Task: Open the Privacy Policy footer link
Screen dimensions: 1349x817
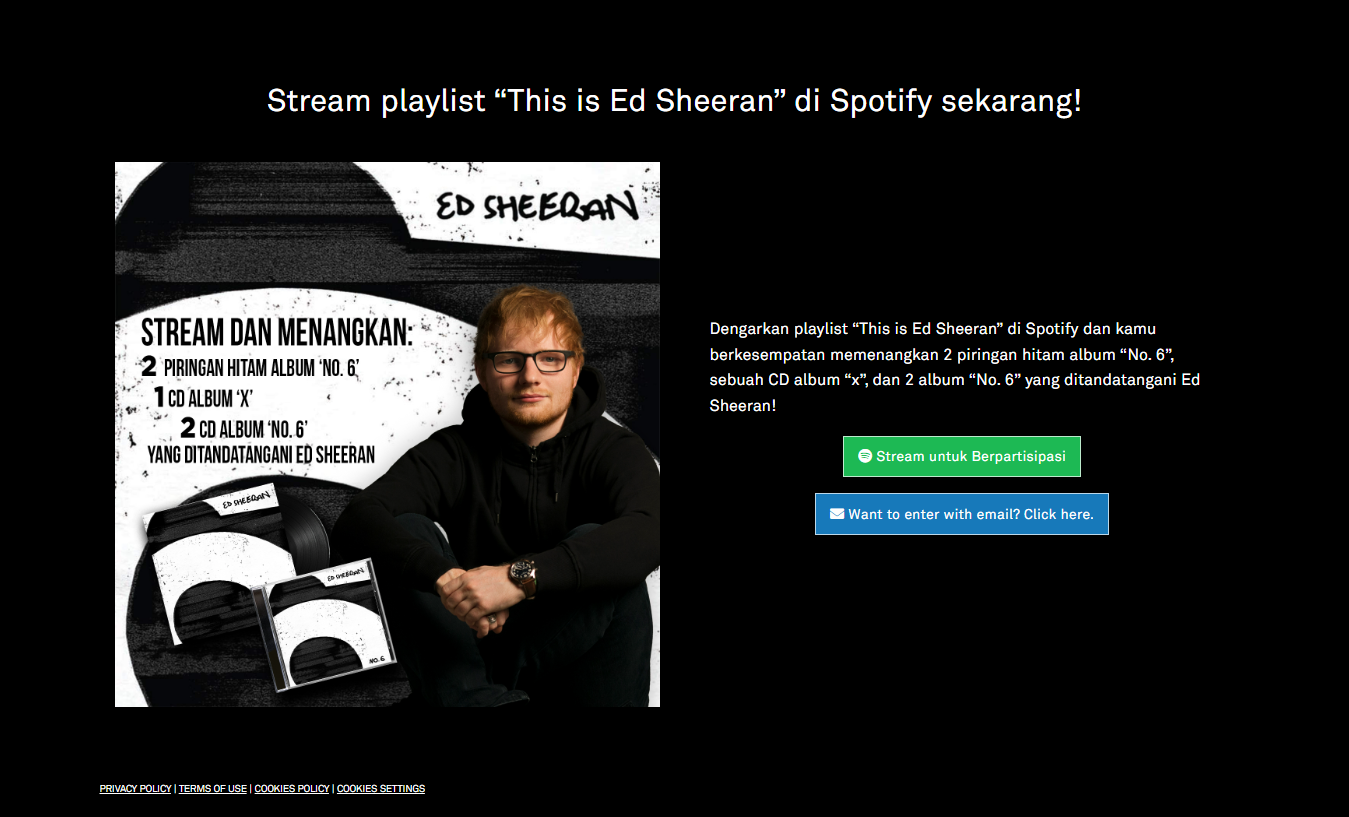Action: click(135, 789)
